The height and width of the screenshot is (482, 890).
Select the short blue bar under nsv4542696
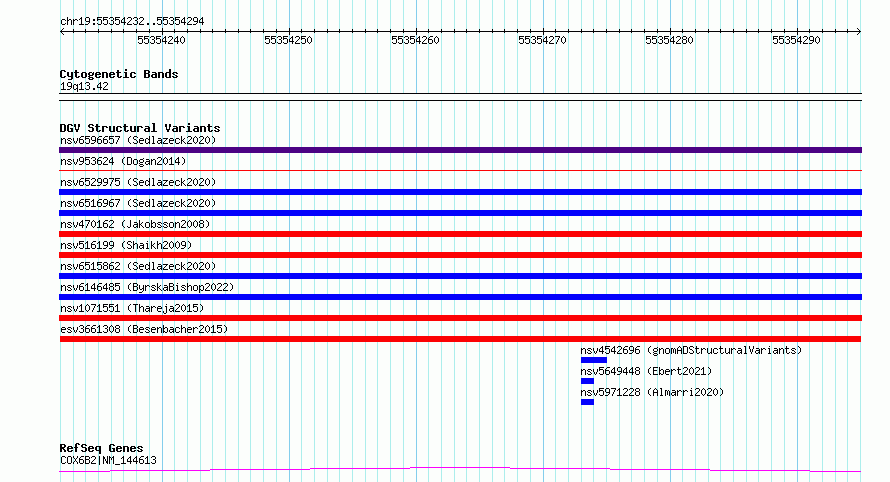(x=594, y=360)
